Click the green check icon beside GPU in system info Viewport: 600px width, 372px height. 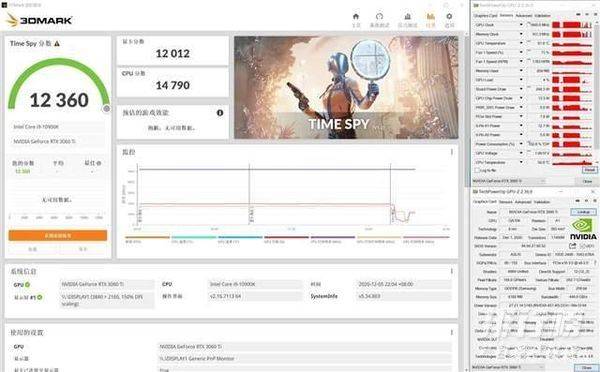tap(28, 284)
